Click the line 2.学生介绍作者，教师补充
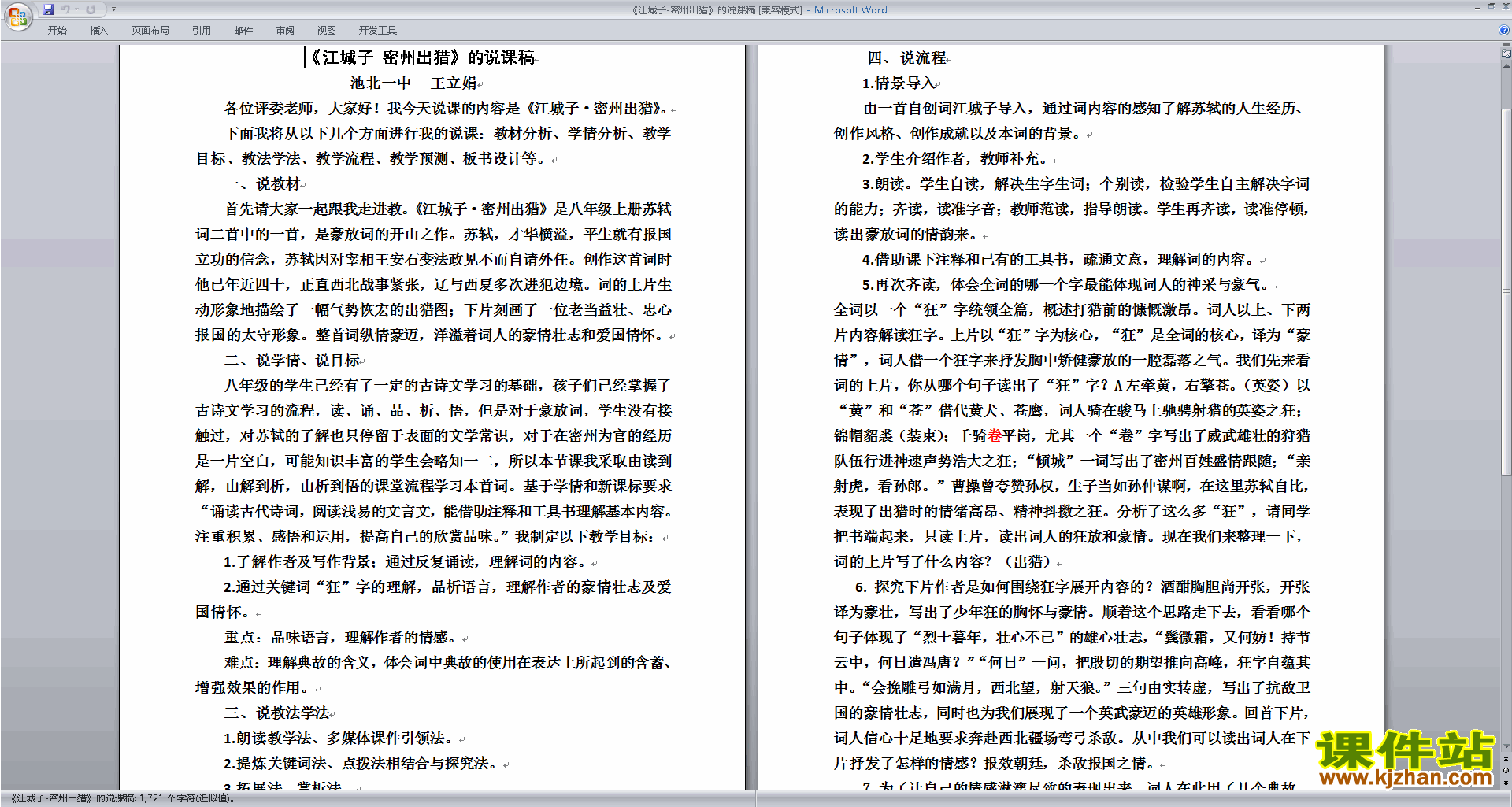The height and width of the screenshot is (807, 1512). [955, 158]
